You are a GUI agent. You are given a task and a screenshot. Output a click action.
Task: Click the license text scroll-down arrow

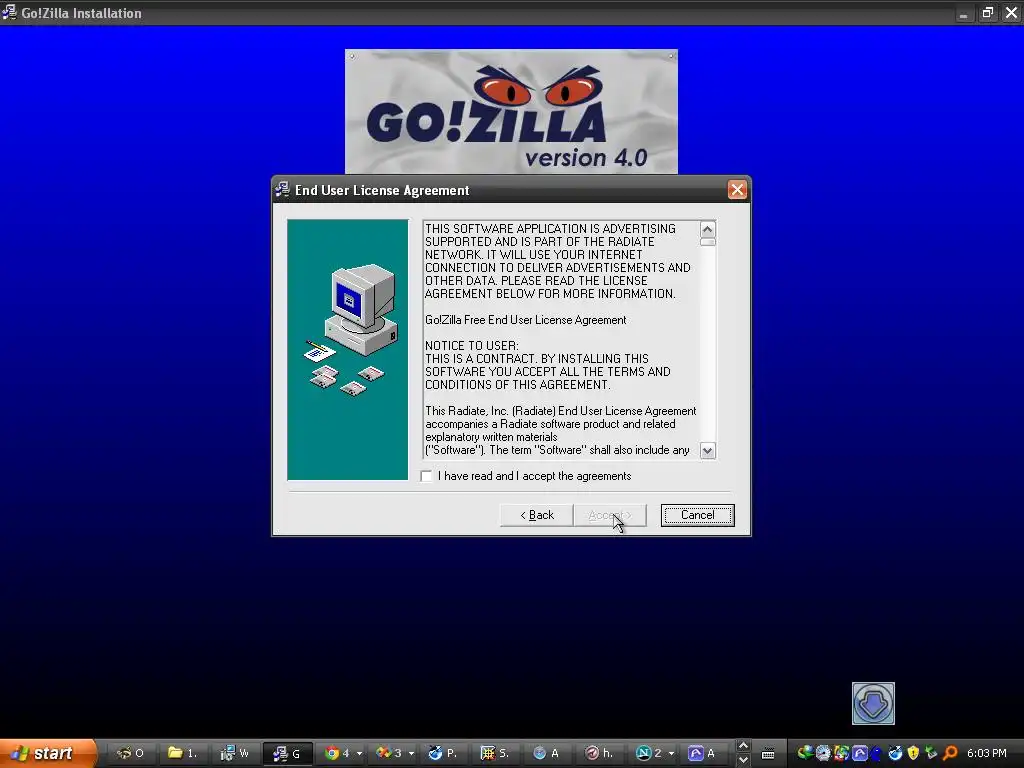[707, 451]
